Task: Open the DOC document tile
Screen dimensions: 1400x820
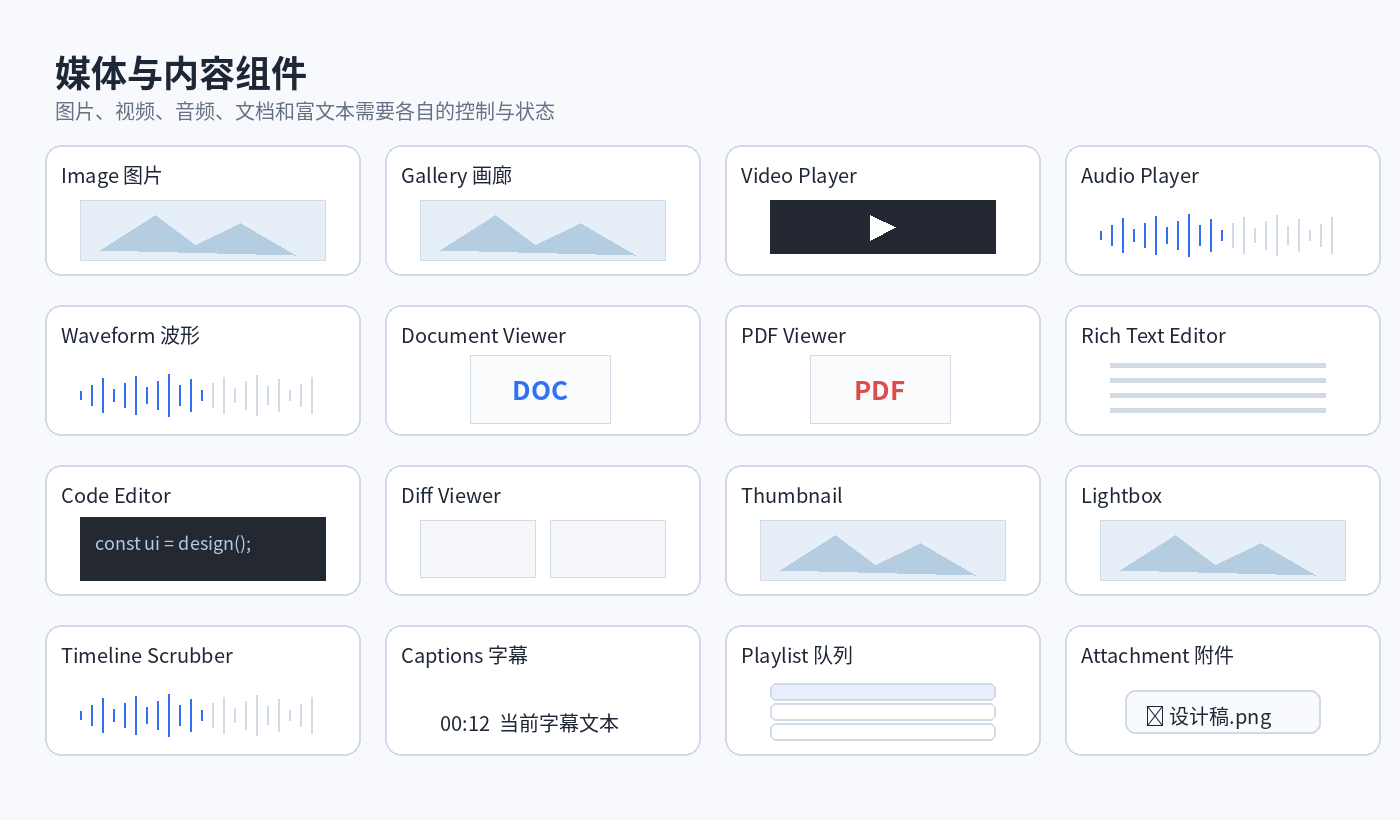Action: 540,389
